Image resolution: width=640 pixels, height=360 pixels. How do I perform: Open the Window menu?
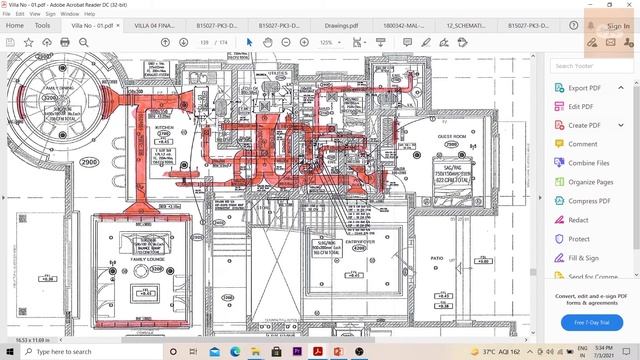tap(70, 14)
